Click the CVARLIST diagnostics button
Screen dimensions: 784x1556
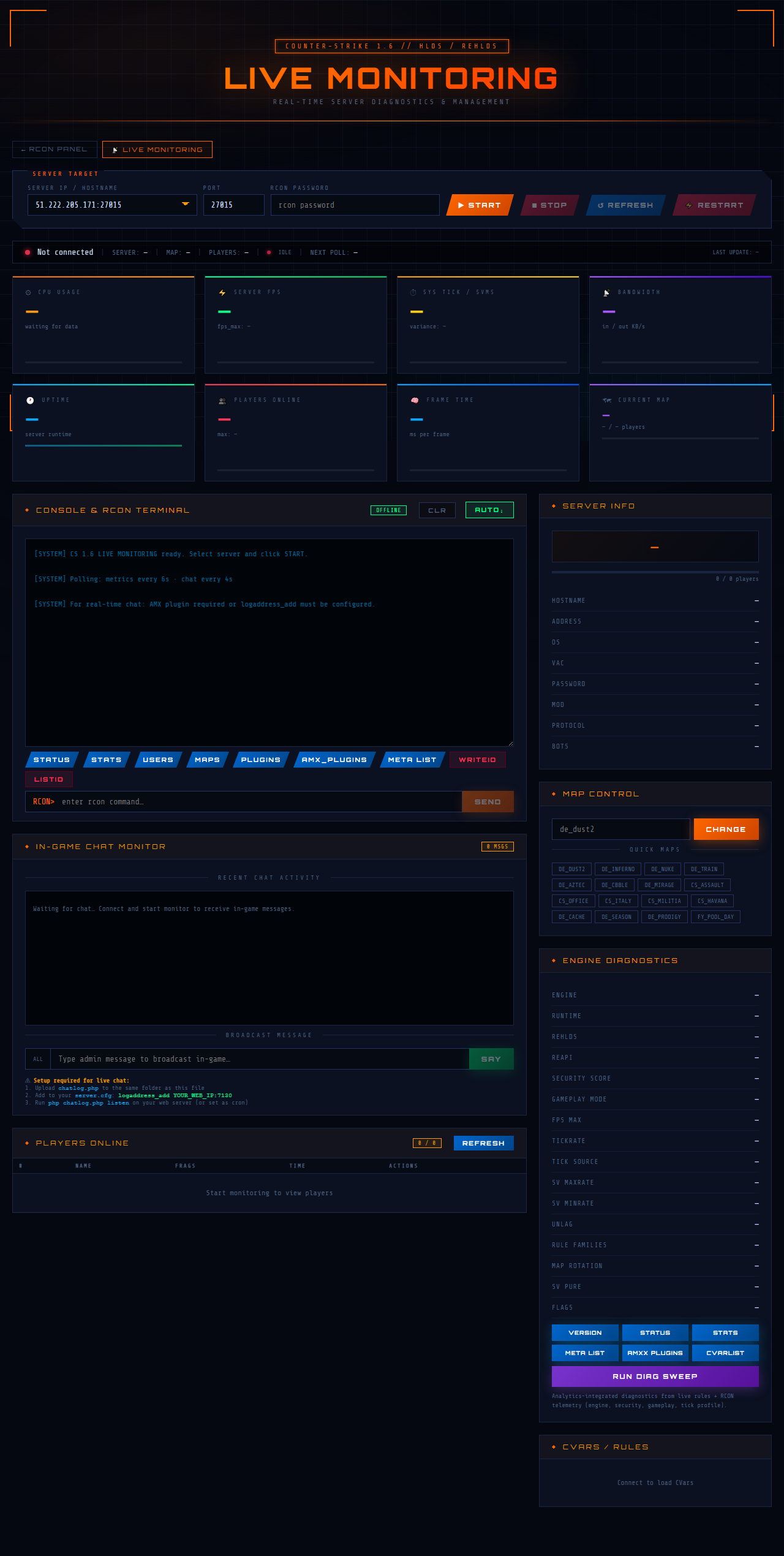[x=725, y=1353]
